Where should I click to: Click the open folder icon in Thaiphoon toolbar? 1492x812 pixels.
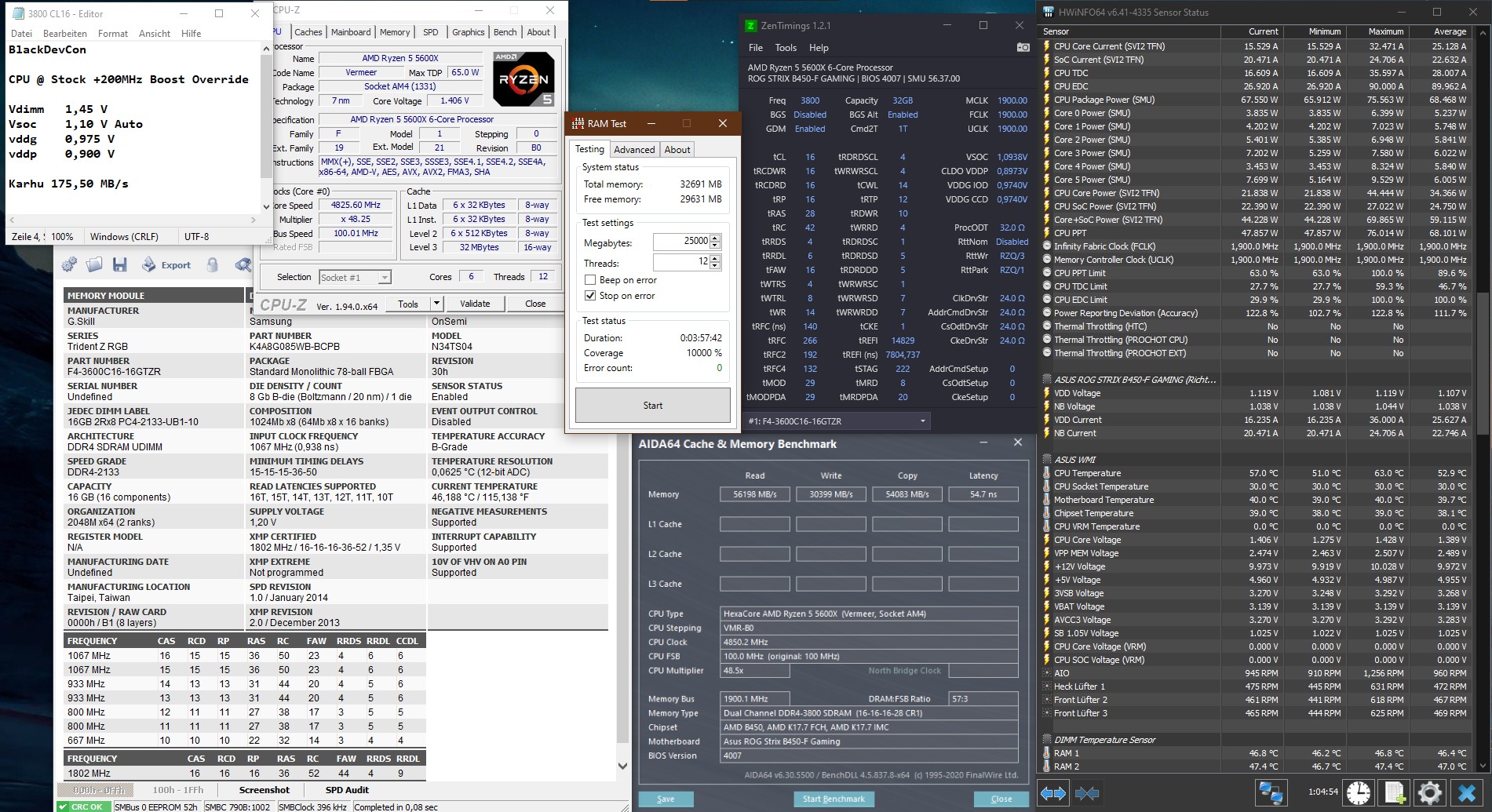[94, 264]
